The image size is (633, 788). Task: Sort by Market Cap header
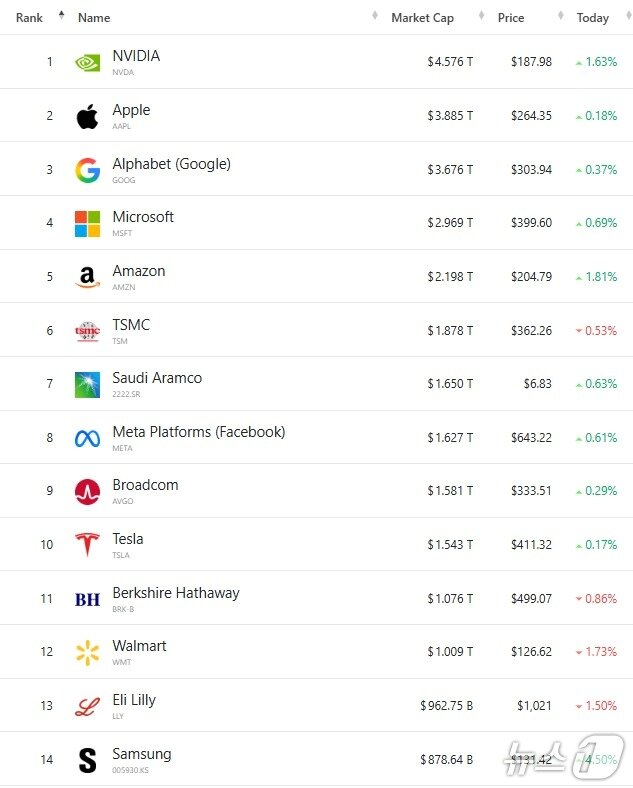click(423, 17)
